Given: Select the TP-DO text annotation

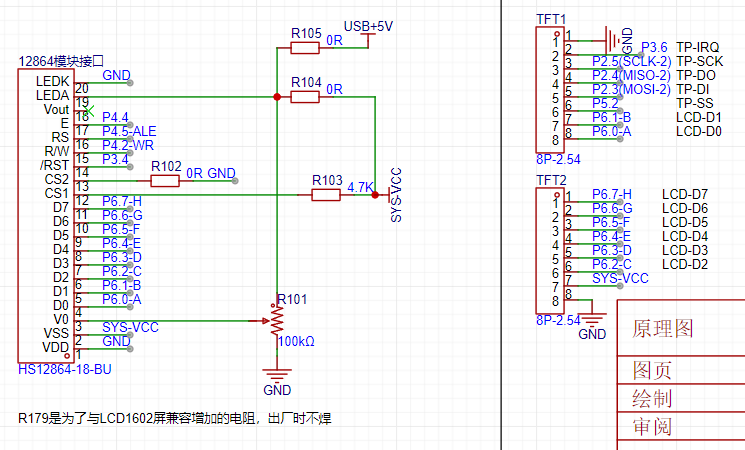Looking at the screenshot, I should (696, 75).
